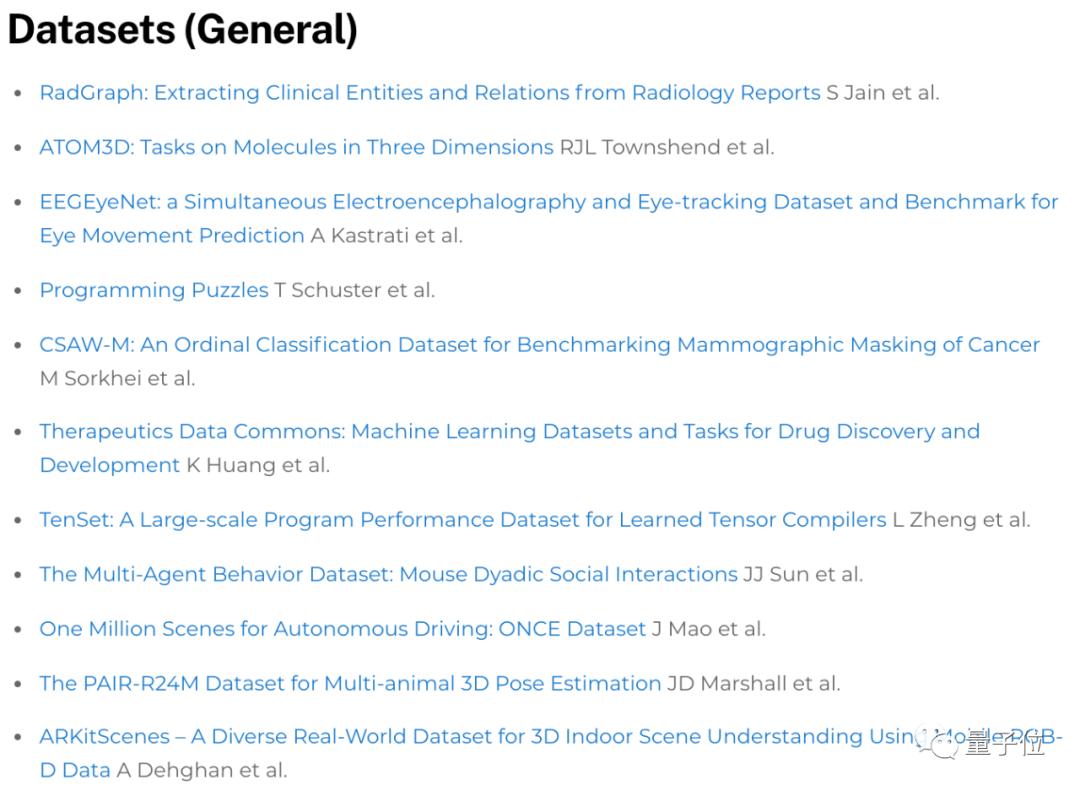The image size is (1080, 791).
Task: Open the TenSet tensor compilers link
Action: (462, 520)
